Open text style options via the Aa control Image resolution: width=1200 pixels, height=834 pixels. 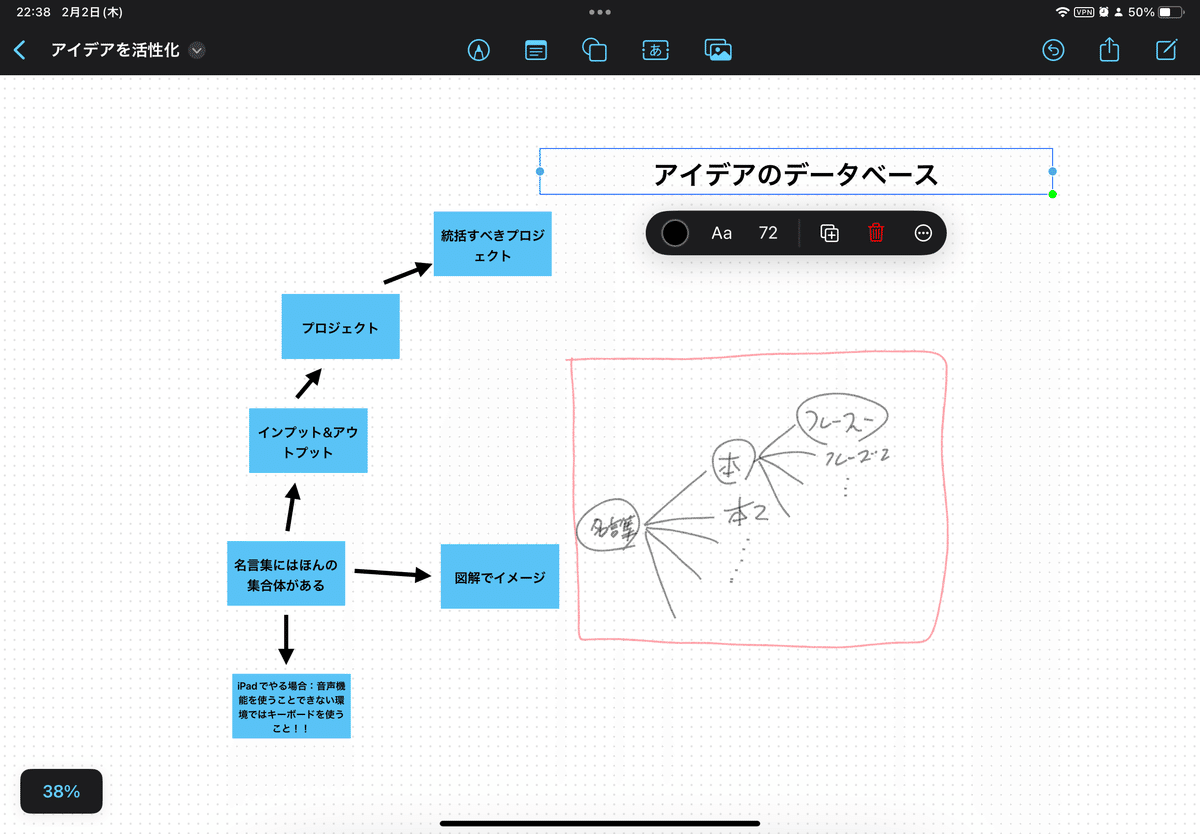tap(722, 232)
